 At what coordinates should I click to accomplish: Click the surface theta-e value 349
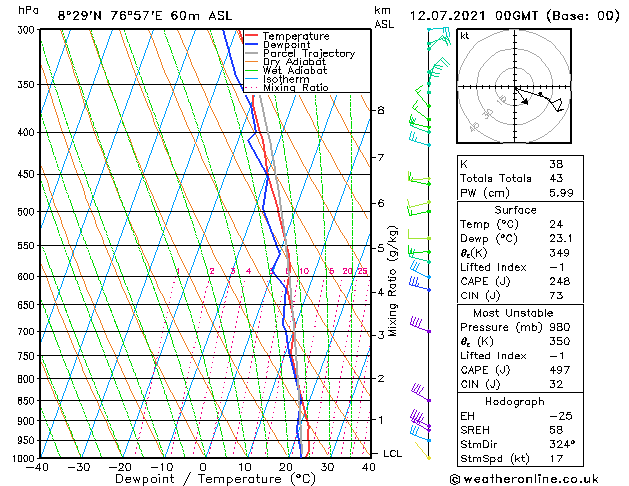(560, 253)
